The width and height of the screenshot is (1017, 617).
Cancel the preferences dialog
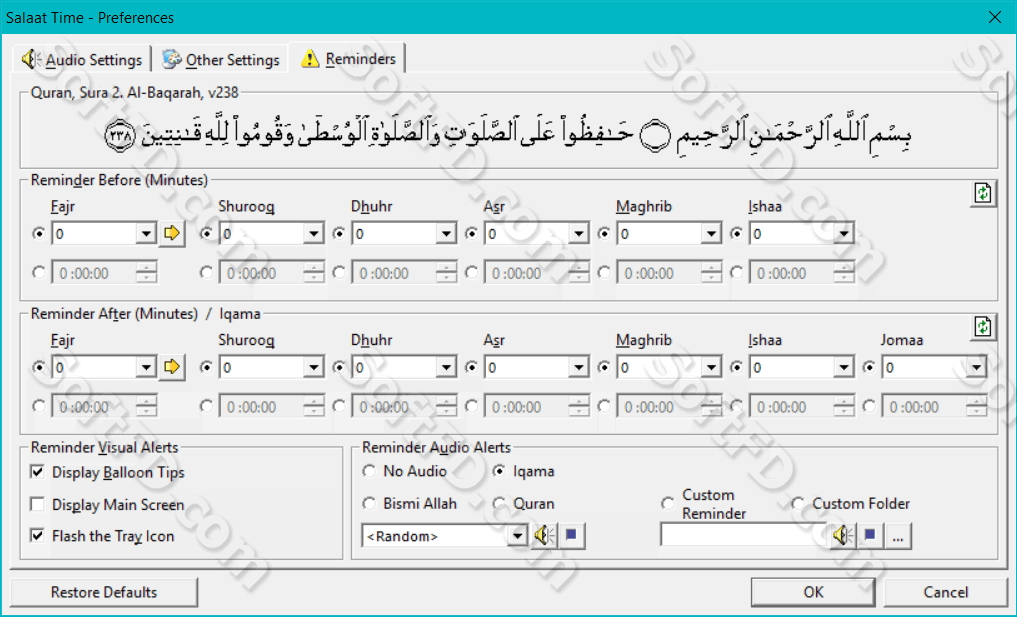click(x=946, y=592)
